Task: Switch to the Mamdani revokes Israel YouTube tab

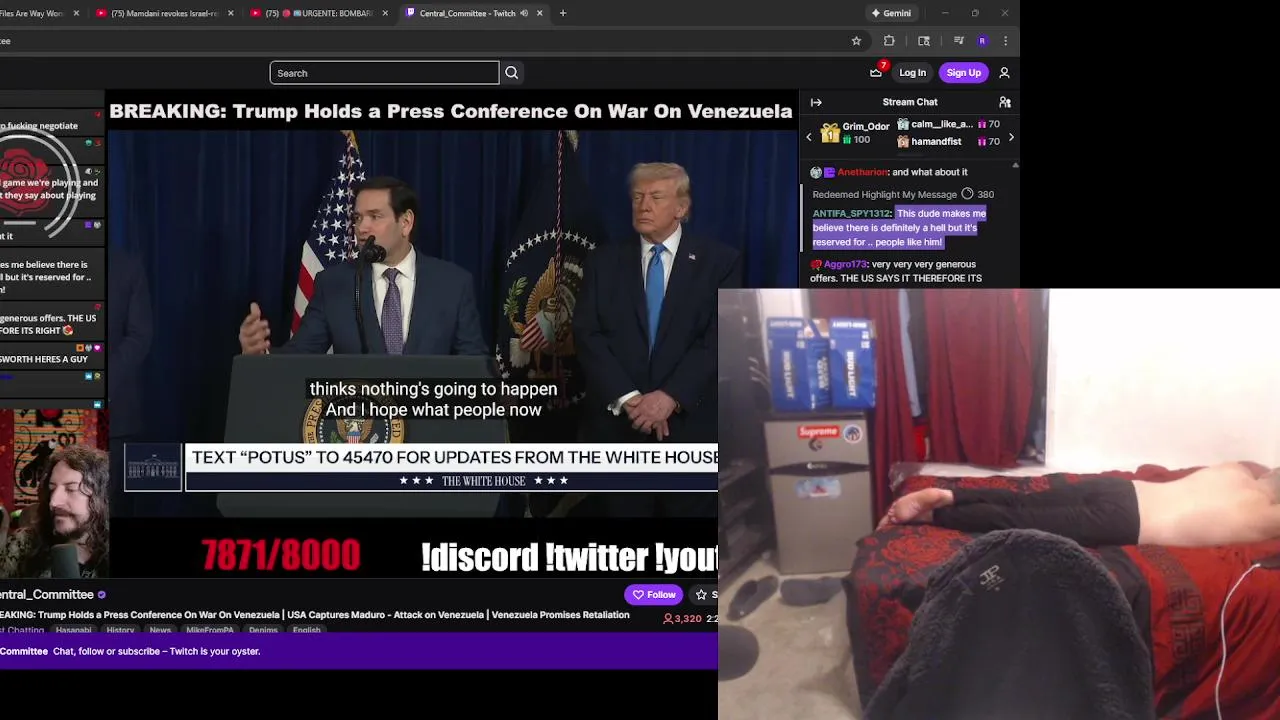Action: 164,13
